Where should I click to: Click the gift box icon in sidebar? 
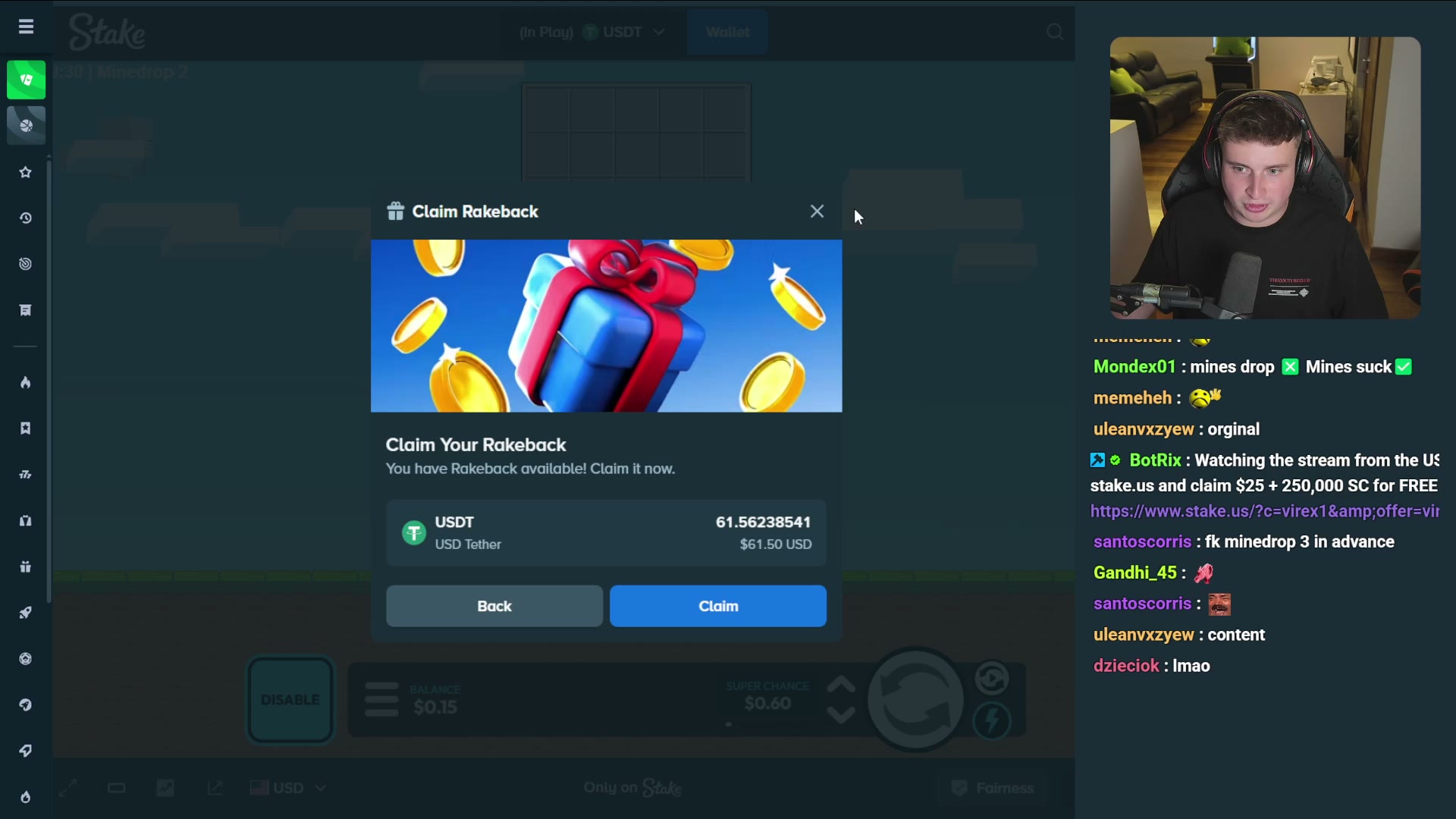[x=26, y=566]
